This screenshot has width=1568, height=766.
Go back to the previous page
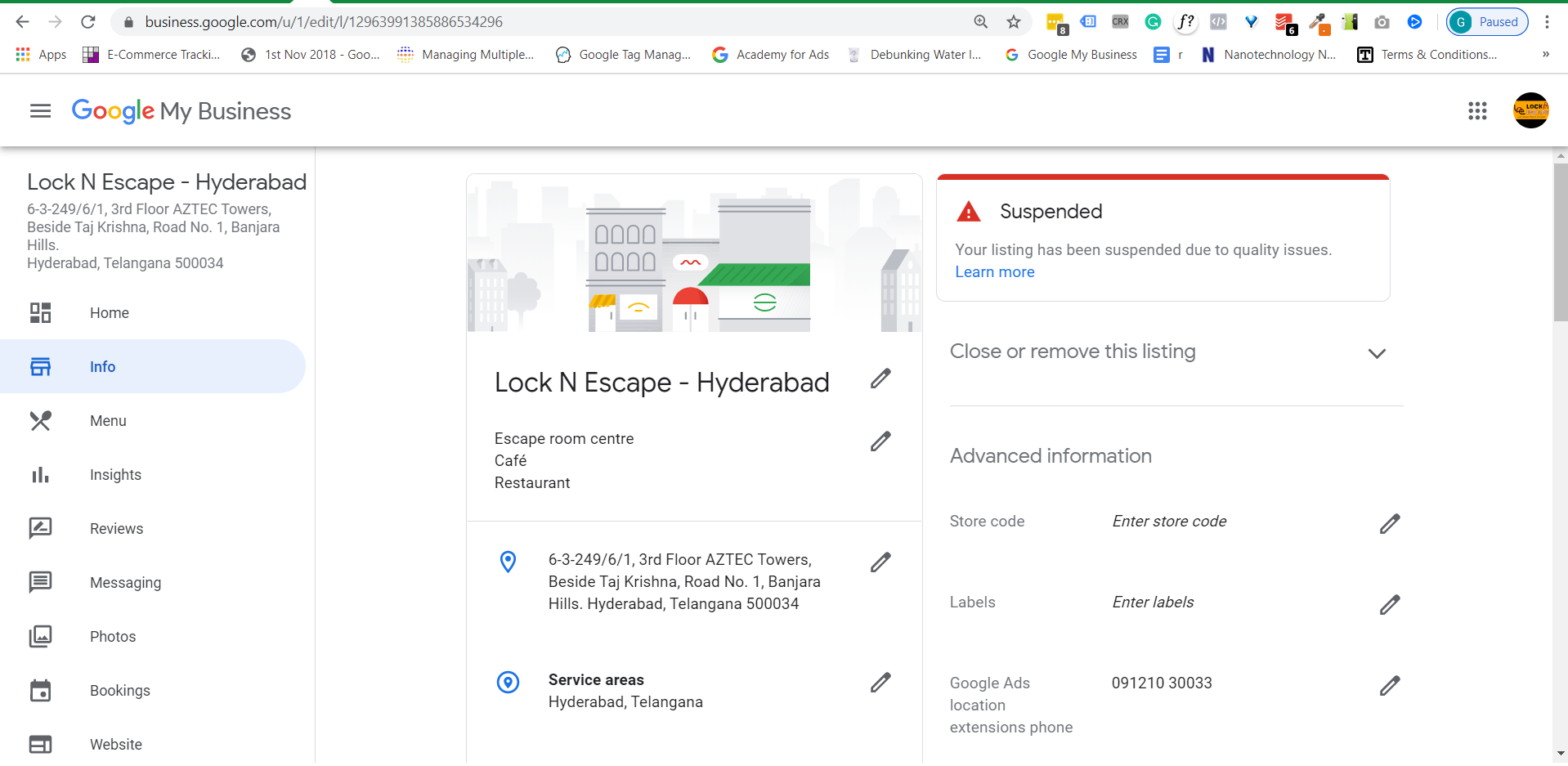tap(23, 22)
